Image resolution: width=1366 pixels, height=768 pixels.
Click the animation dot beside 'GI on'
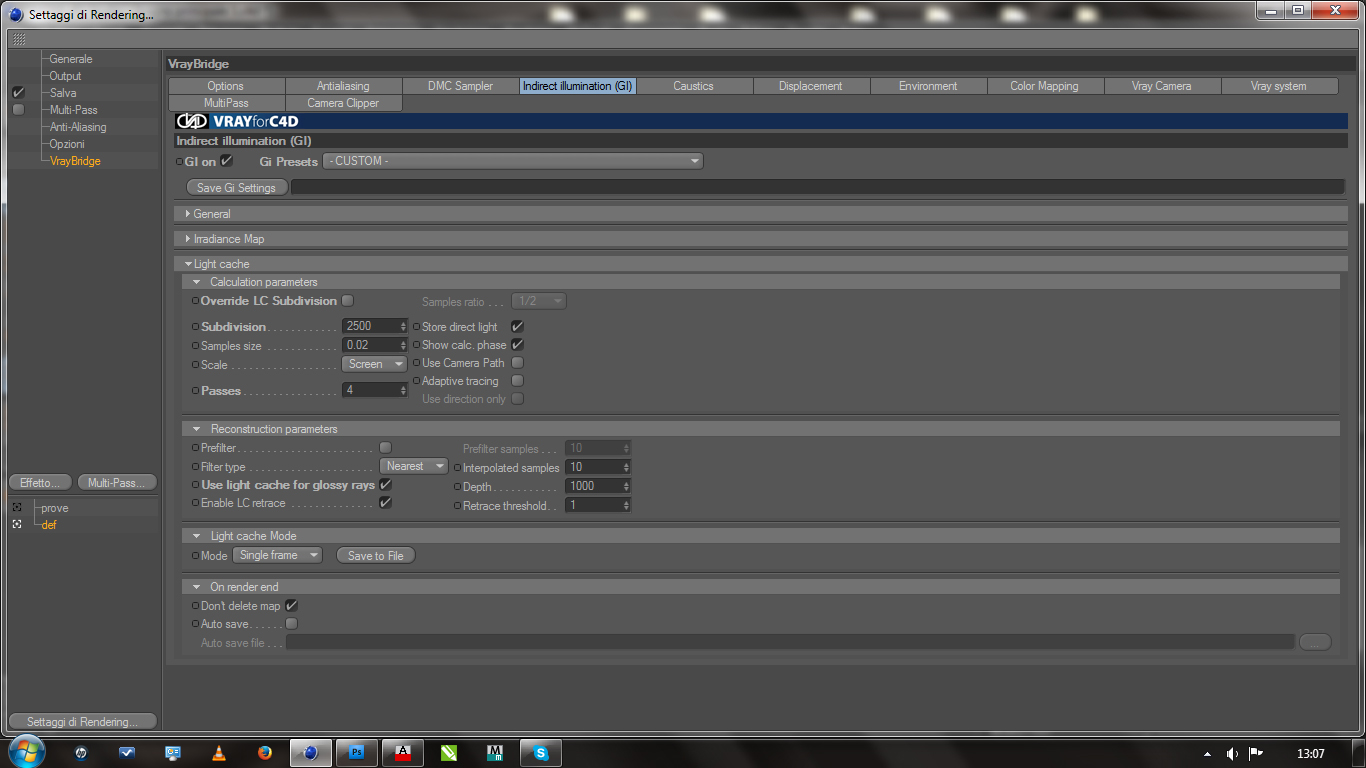point(179,162)
